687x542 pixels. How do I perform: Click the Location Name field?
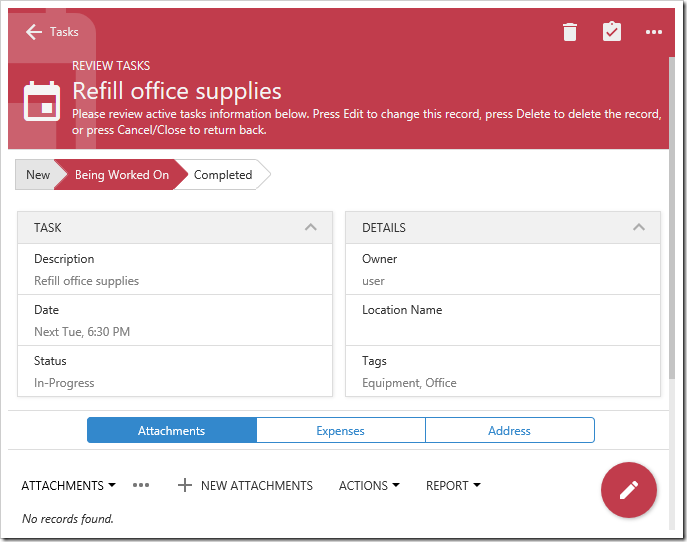click(x=502, y=320)
